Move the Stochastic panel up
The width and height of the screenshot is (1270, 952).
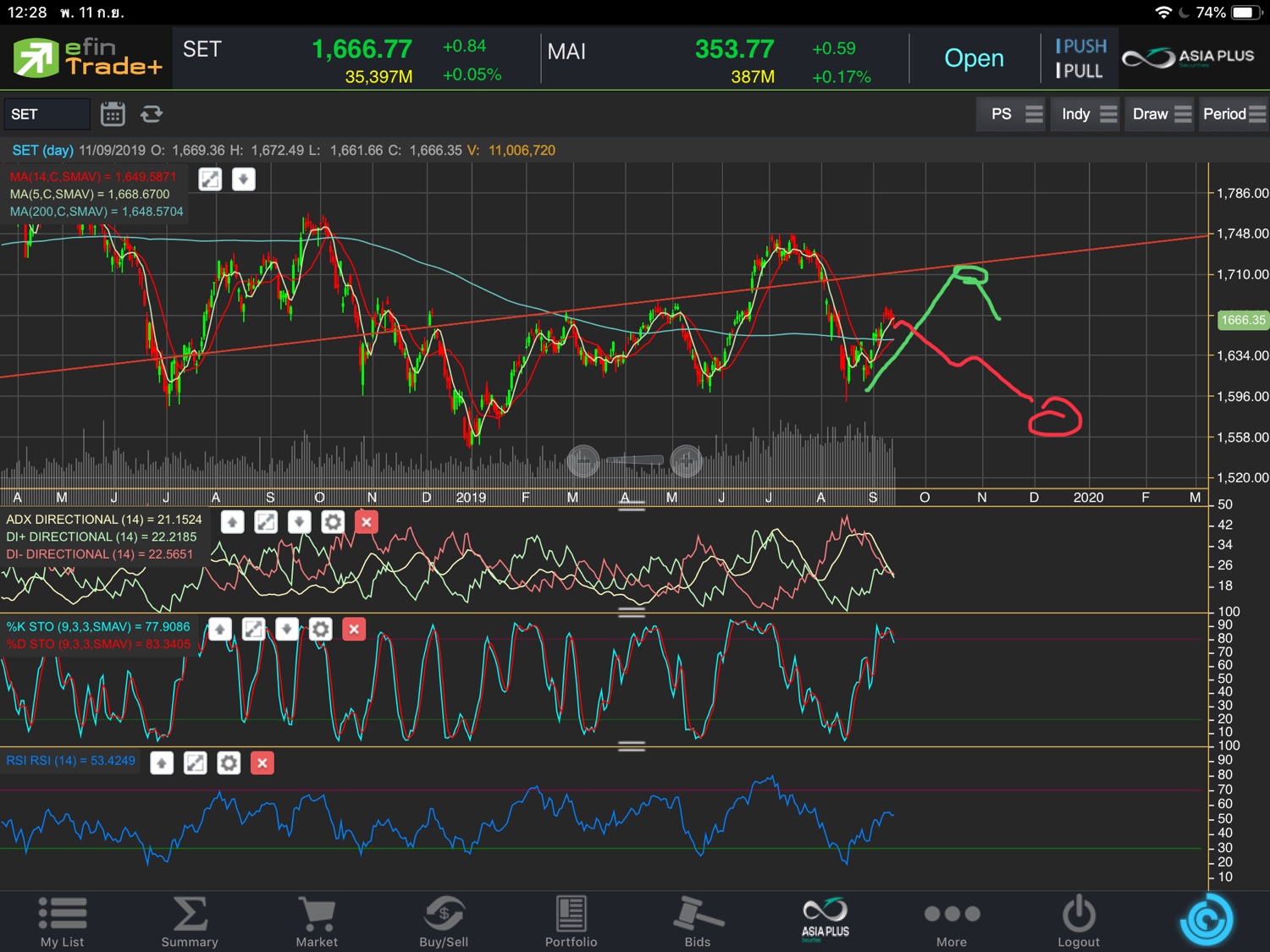click(219, 629)
